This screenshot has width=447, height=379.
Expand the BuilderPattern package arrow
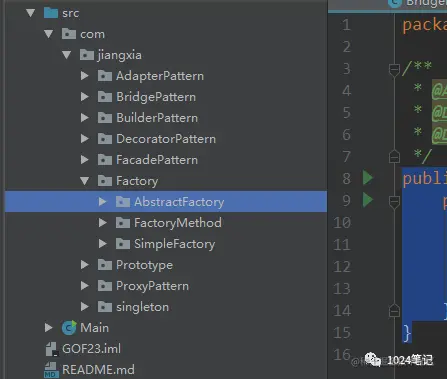click(85, 118)
